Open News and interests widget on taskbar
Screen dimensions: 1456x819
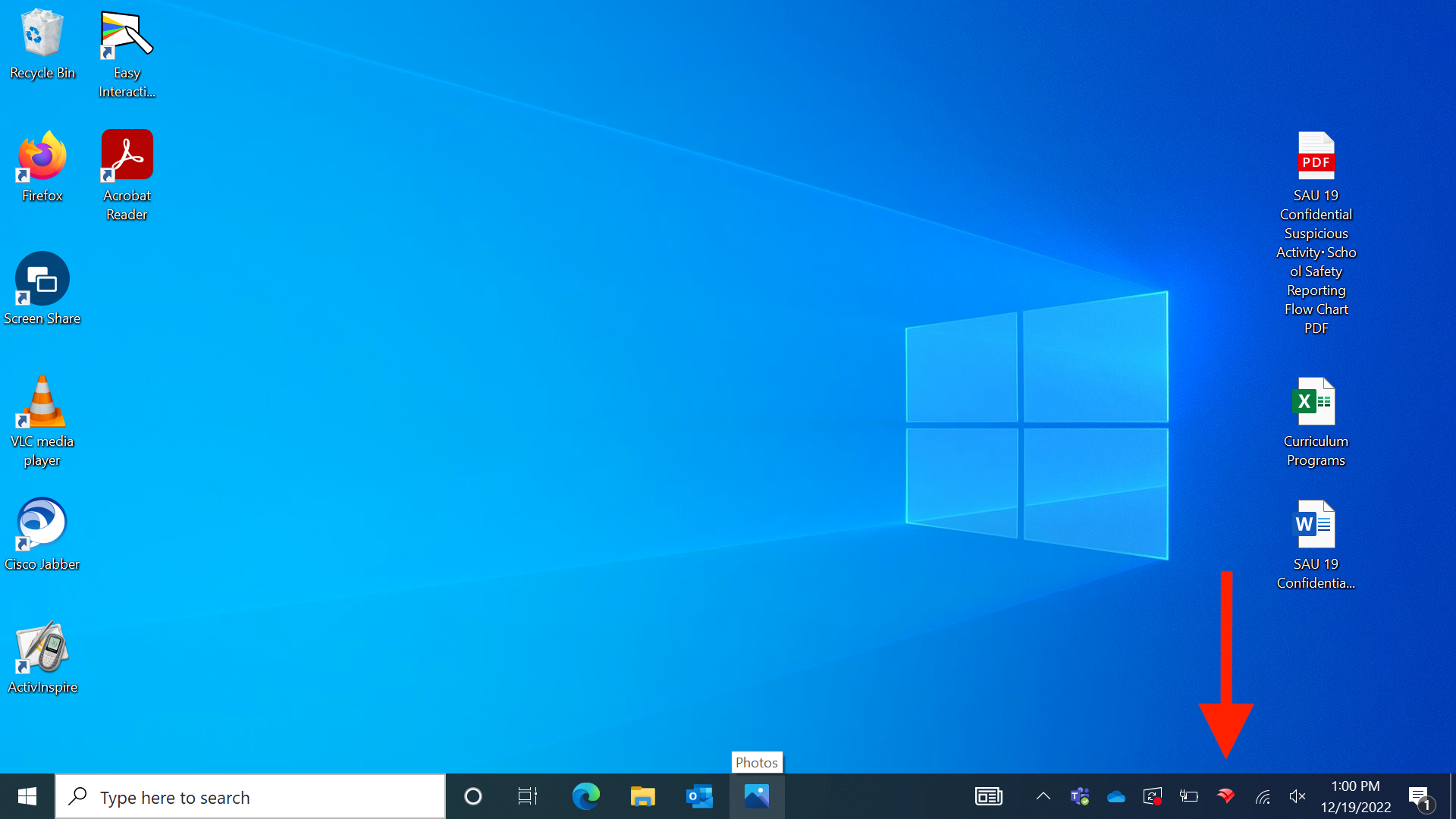pos(989,796)
